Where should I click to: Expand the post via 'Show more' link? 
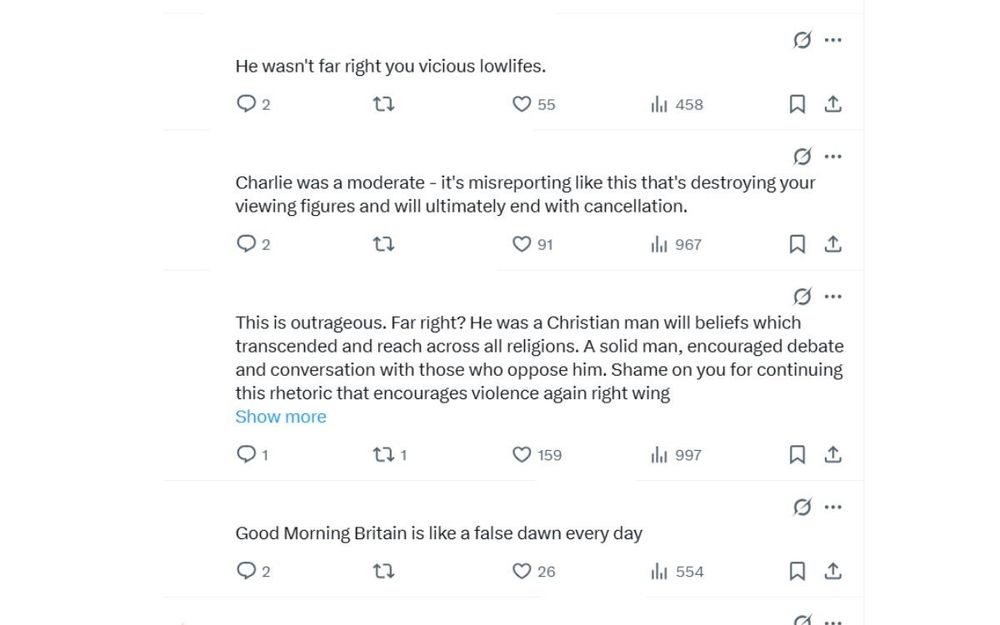click(281, 416)
